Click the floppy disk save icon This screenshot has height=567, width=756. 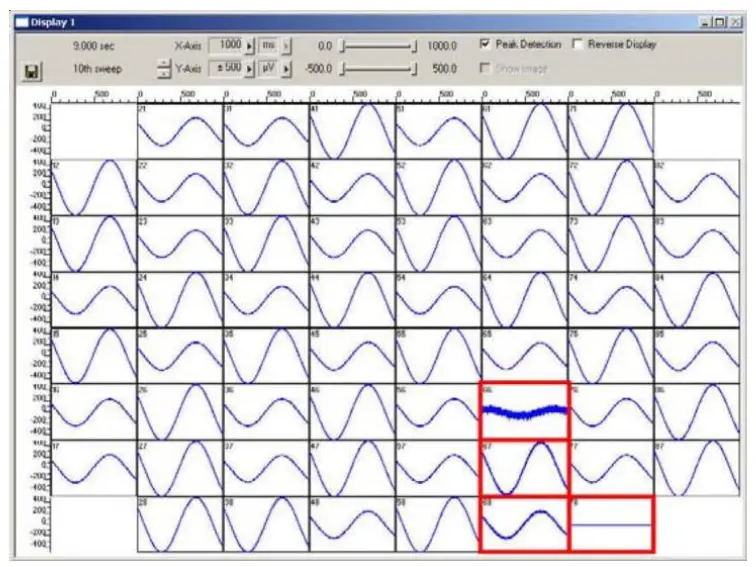[32, 72]
